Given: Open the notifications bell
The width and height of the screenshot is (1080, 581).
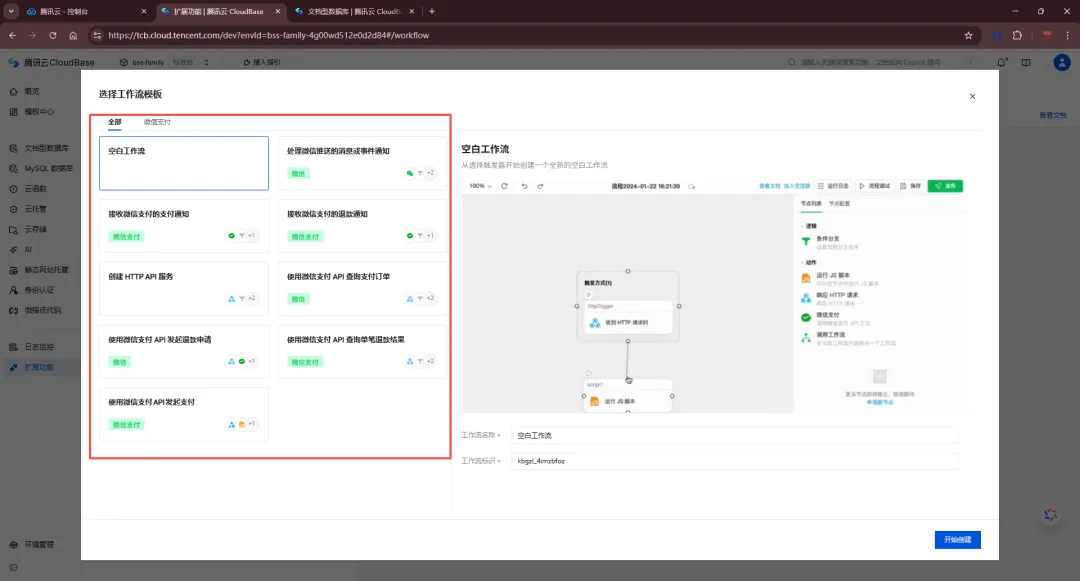Looking at the screenshot, I should pyautogui.click(x=1001, y=62).
